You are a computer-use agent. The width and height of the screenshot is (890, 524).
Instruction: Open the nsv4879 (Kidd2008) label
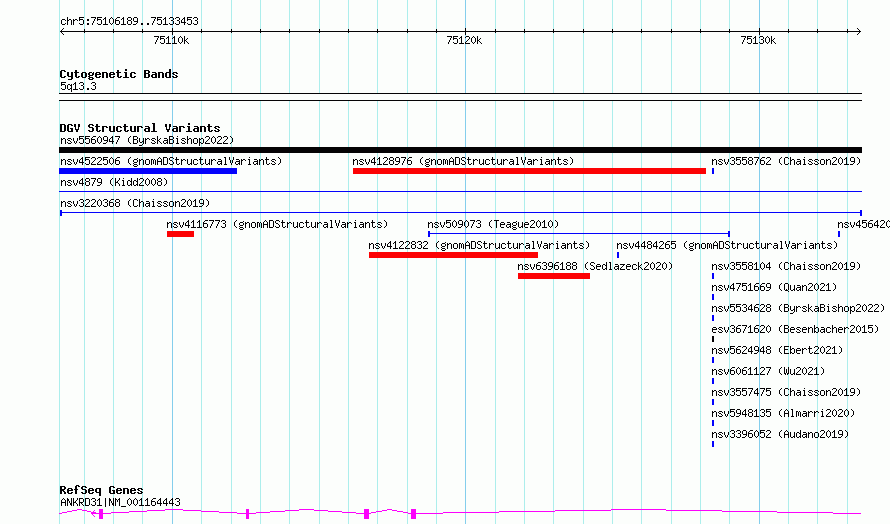click(x=114, y=182)
